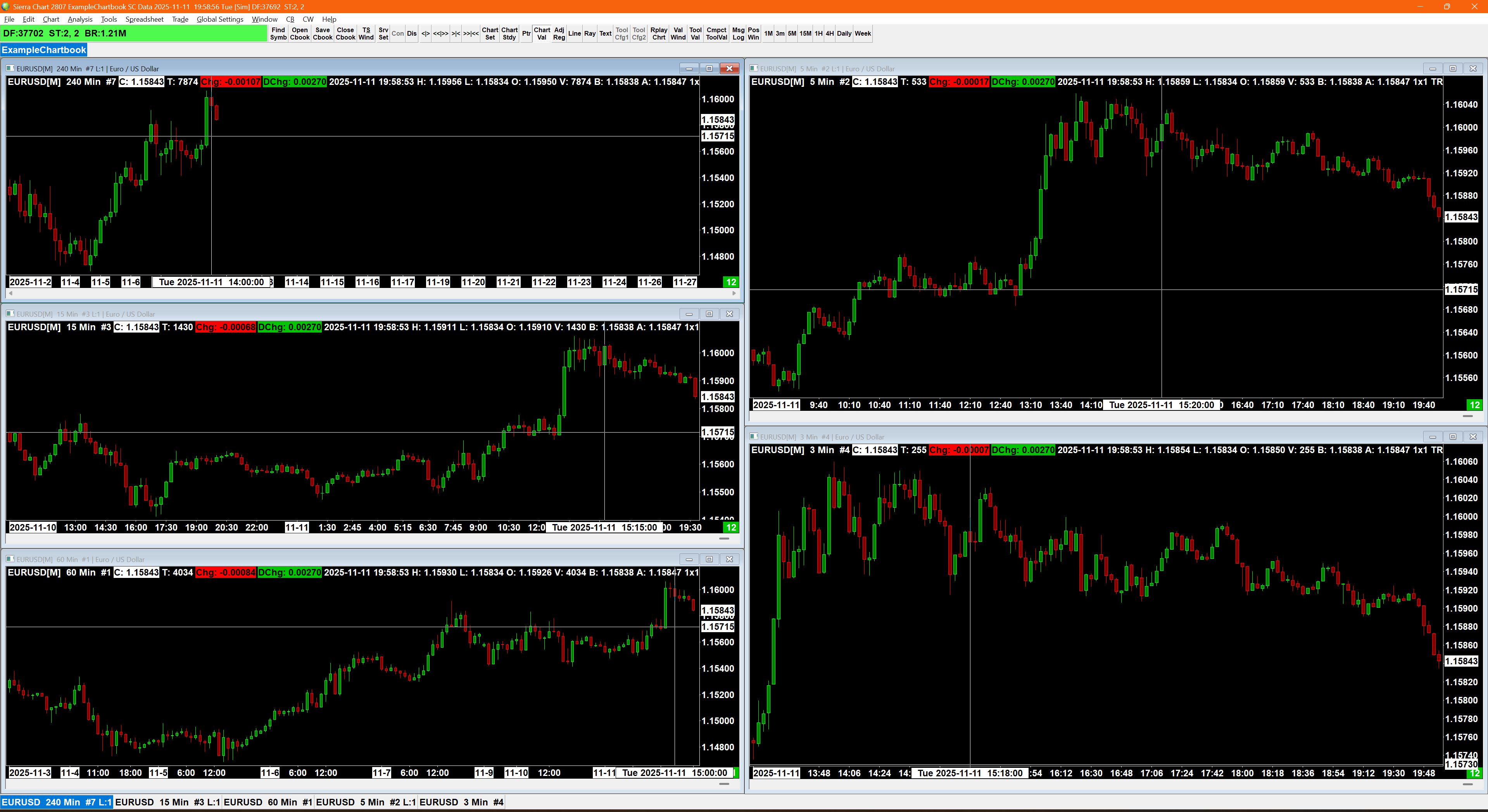This screenshot has height=812, width=1488.
Task: Open the Trade dropdown menu
Action: pos(180,19)
